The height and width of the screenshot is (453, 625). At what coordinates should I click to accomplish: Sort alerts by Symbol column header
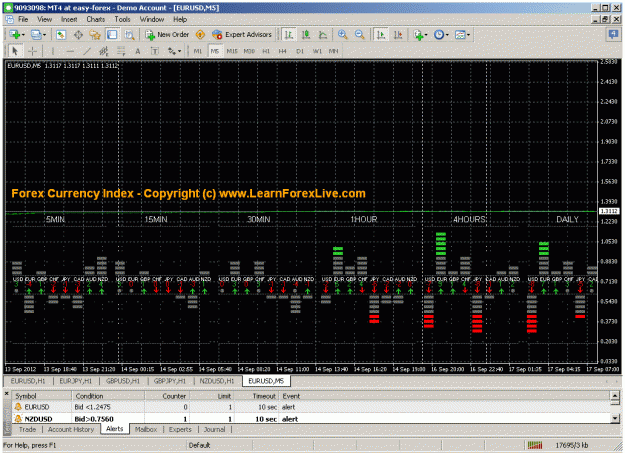click(x=41, y=396)
